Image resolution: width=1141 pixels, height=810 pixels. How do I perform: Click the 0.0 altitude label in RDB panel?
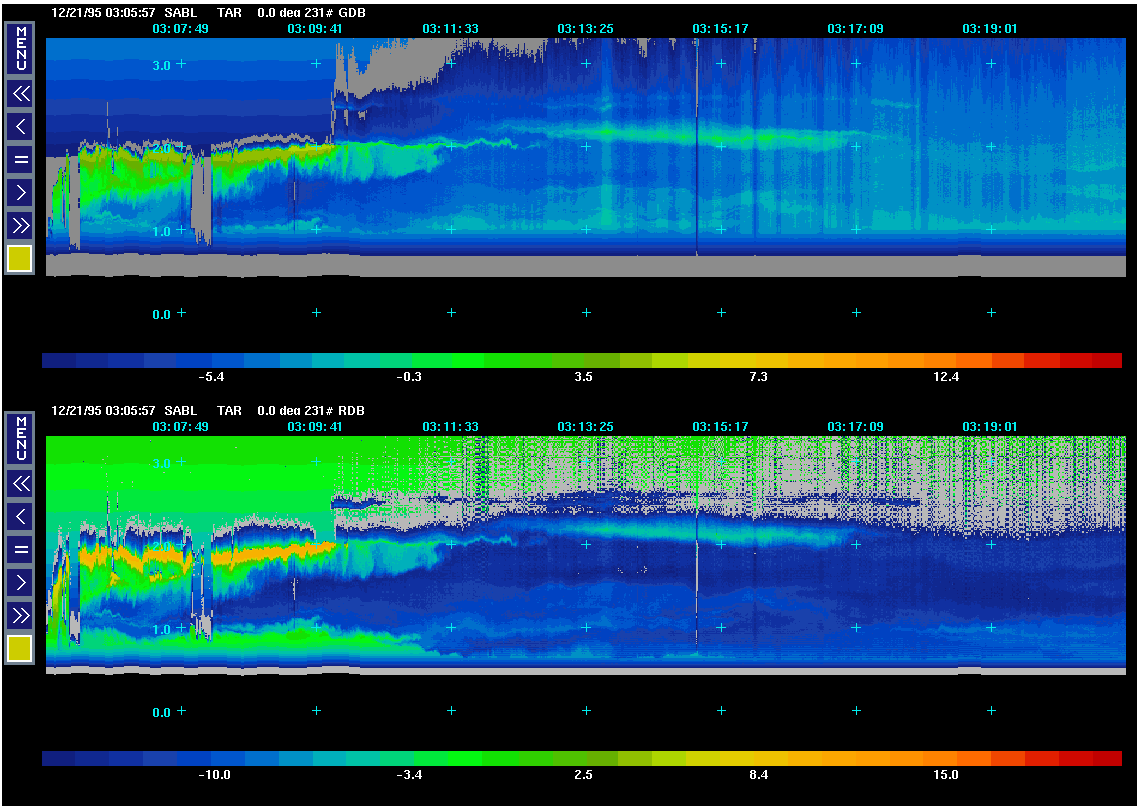[161, 713]
